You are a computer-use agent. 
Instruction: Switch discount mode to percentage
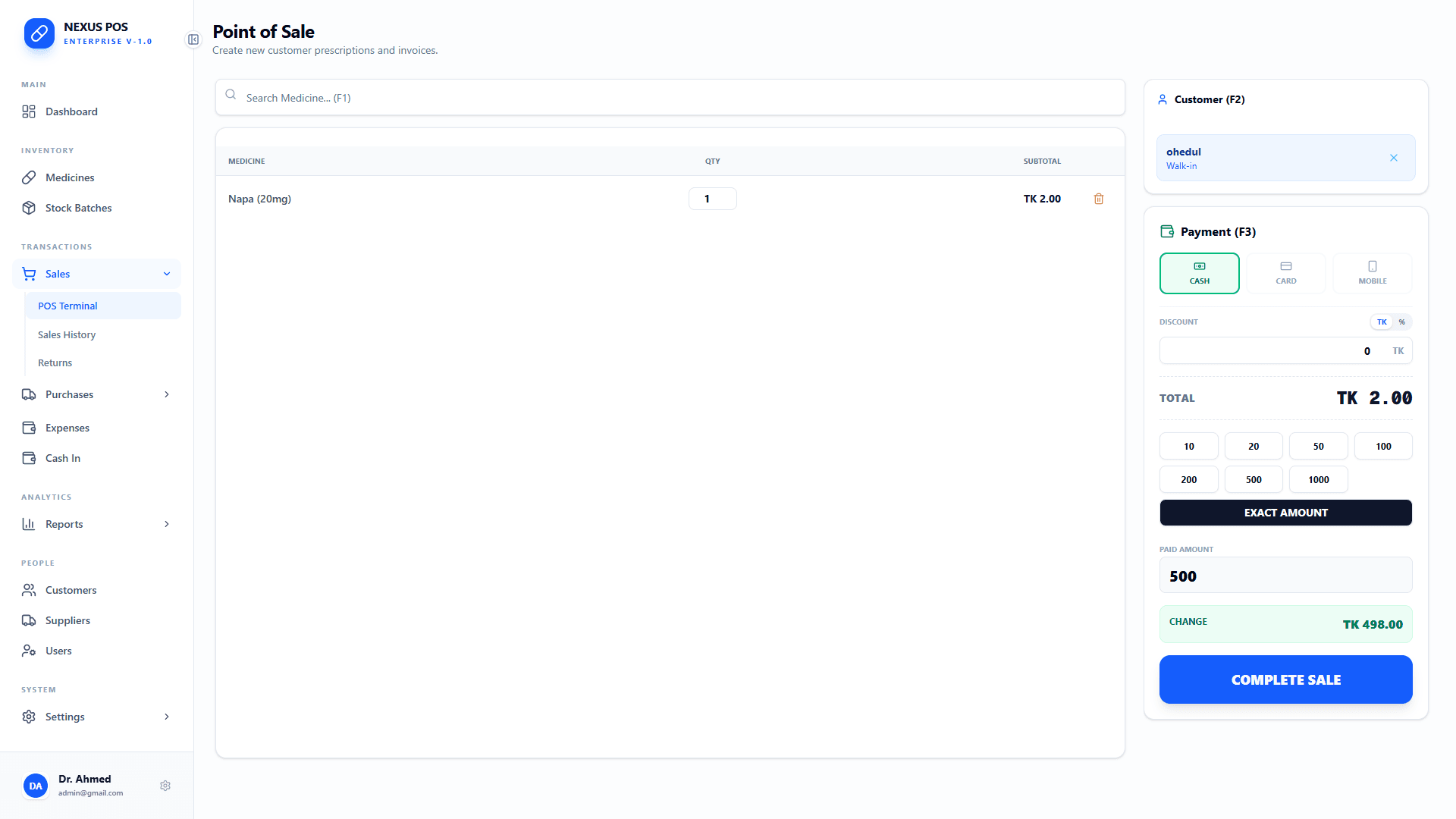click(x=1402, y=322)
